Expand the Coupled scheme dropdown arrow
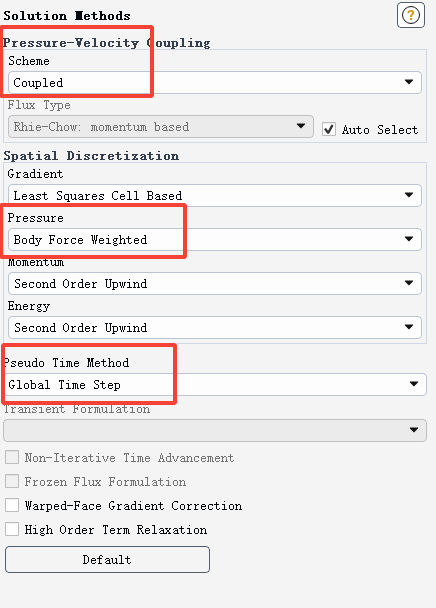Viewport: 436px width, 608px height. (x=408, y=82)
